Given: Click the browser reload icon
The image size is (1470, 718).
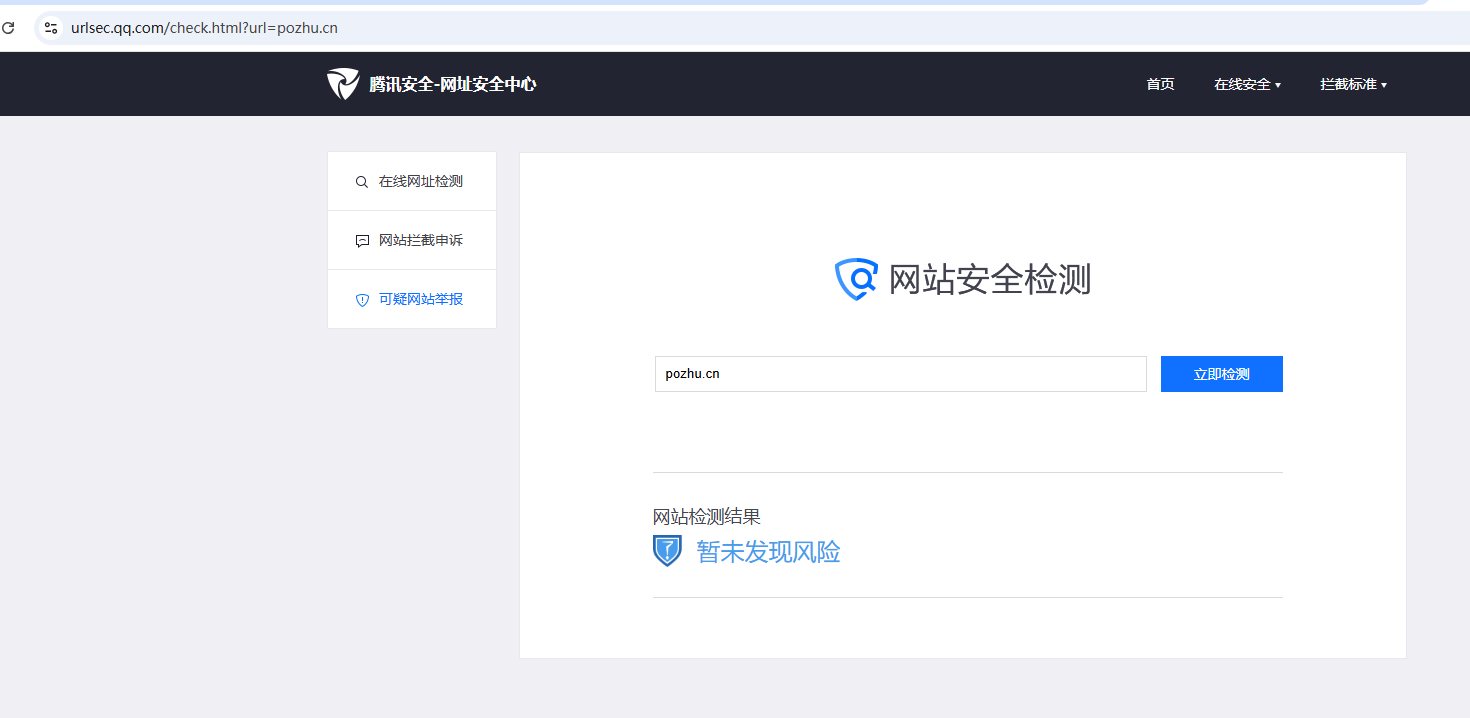Looking at the screenshot, I should tap(8, 28).
